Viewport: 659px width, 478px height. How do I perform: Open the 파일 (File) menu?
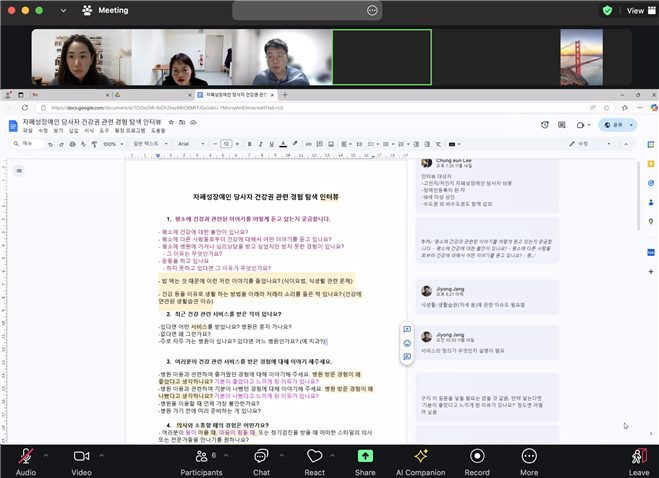(x=27, y=131)
